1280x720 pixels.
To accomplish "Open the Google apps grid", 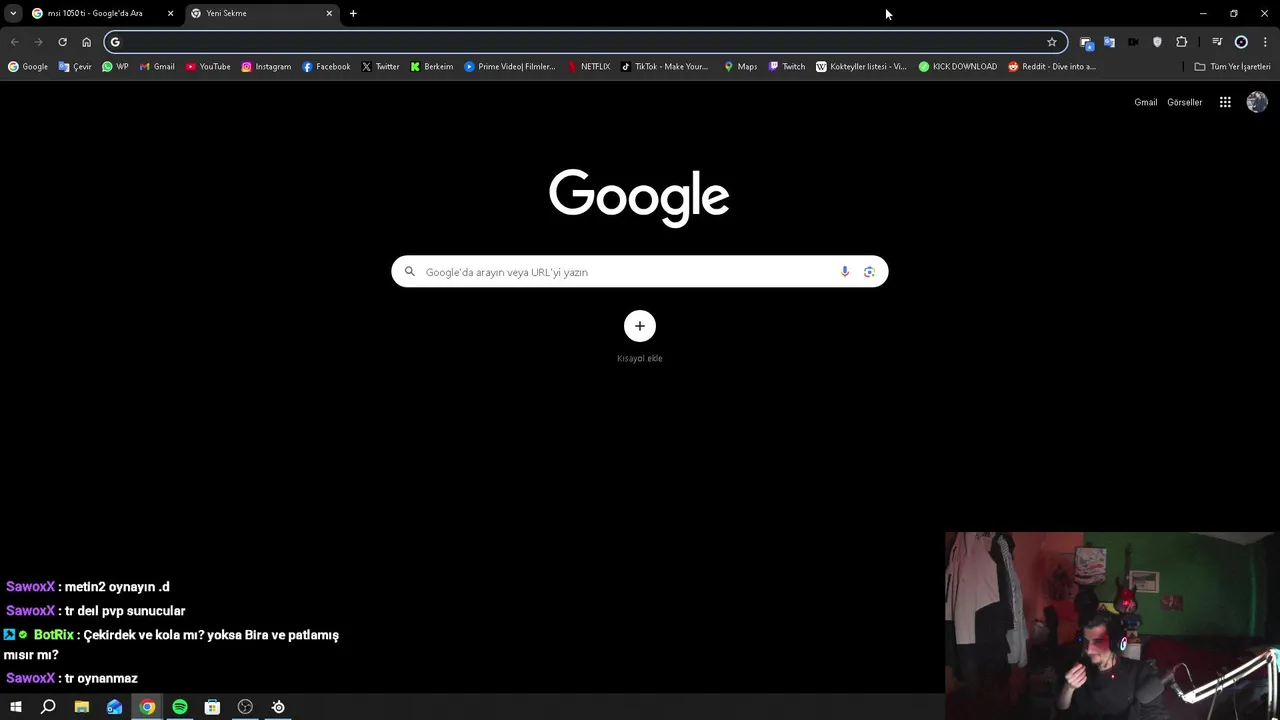I will (1225, 102).
